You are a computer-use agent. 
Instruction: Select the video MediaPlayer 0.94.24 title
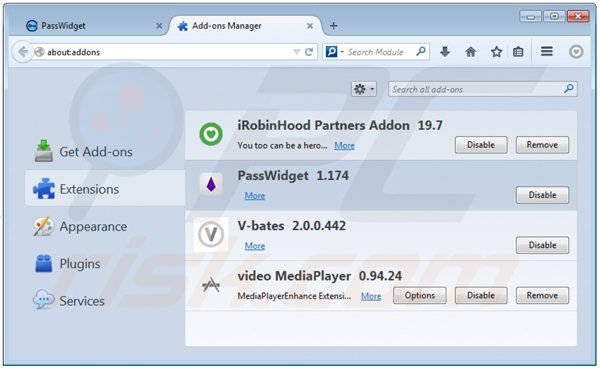point(320,276)
